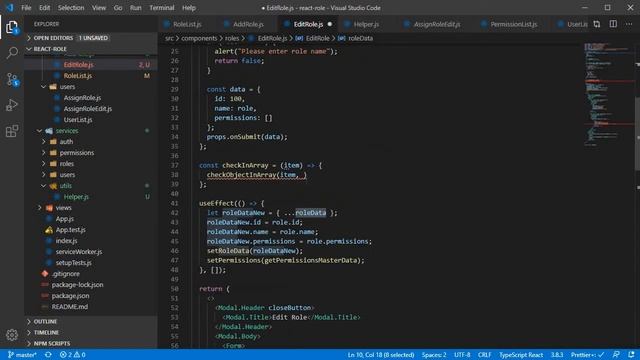640x360 pixels.
Task: Open the Source Control view icon
Action: (12, 79)
